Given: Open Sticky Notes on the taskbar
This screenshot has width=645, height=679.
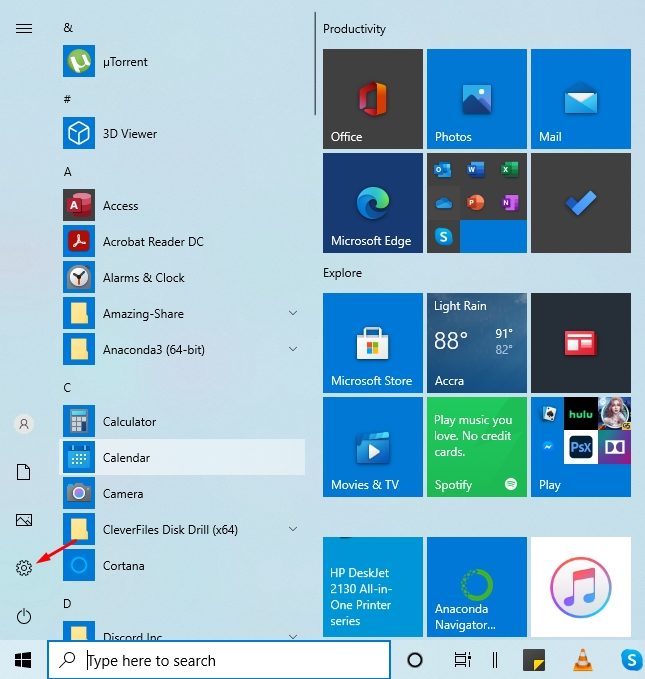Looking at the screenshot, I should (x=534, y=660).
